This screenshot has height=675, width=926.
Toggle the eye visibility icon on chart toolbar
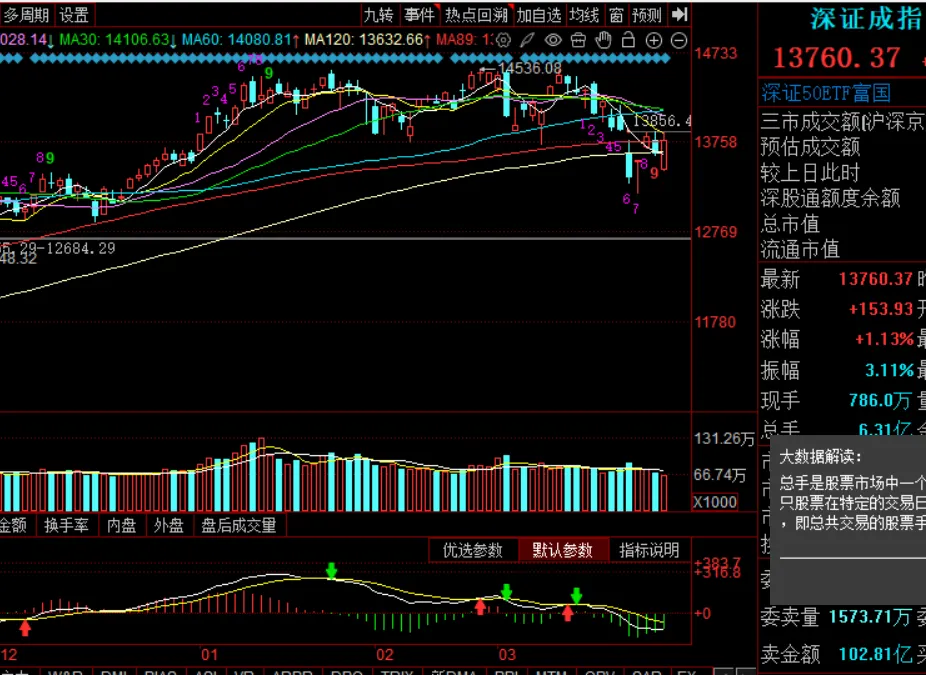pyautogui.click(x=553, y=40)
